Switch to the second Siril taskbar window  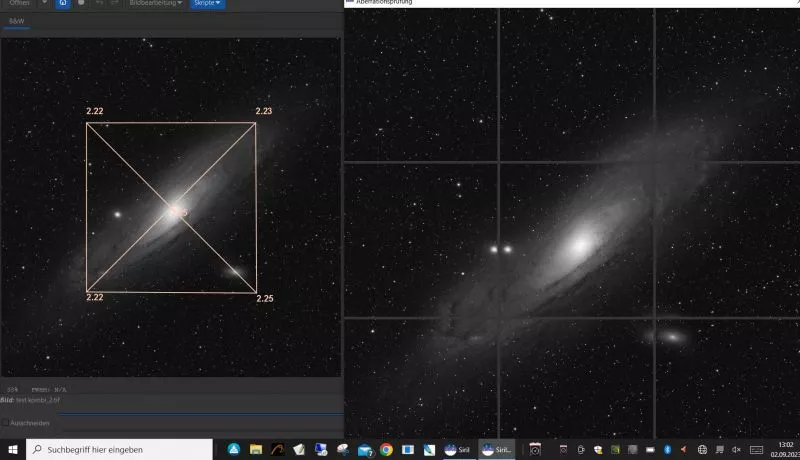[x=497, y=449]
